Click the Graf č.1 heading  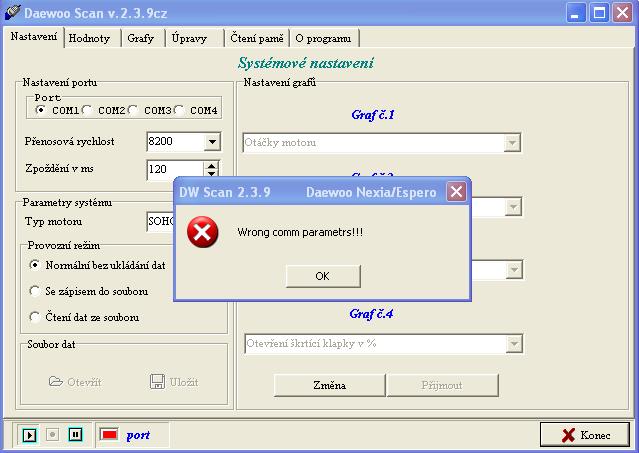[373, 115]
